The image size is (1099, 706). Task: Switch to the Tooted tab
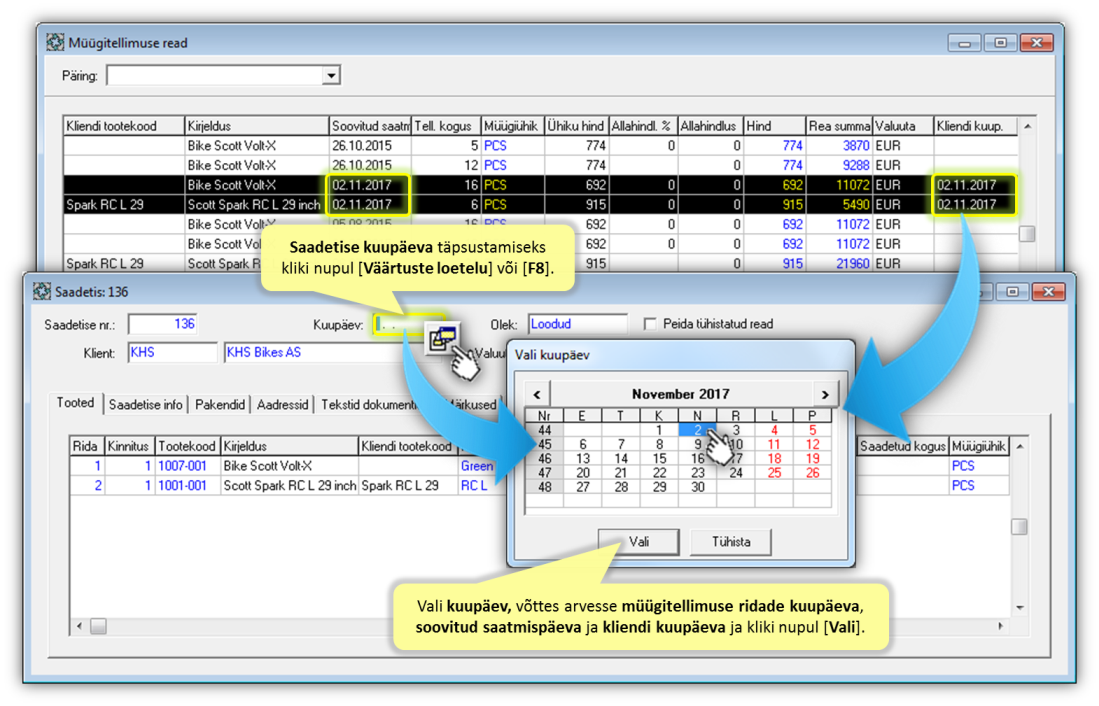75,403
